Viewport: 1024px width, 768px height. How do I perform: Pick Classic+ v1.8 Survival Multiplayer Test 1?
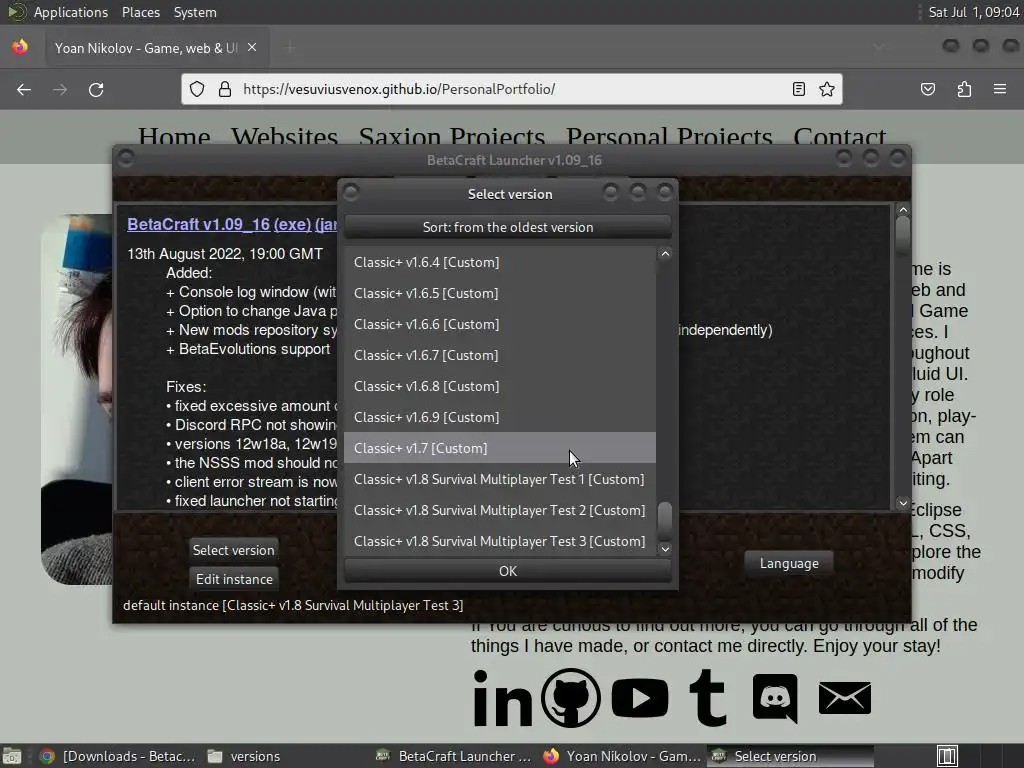pyautogui.click(x=500, y=479)
